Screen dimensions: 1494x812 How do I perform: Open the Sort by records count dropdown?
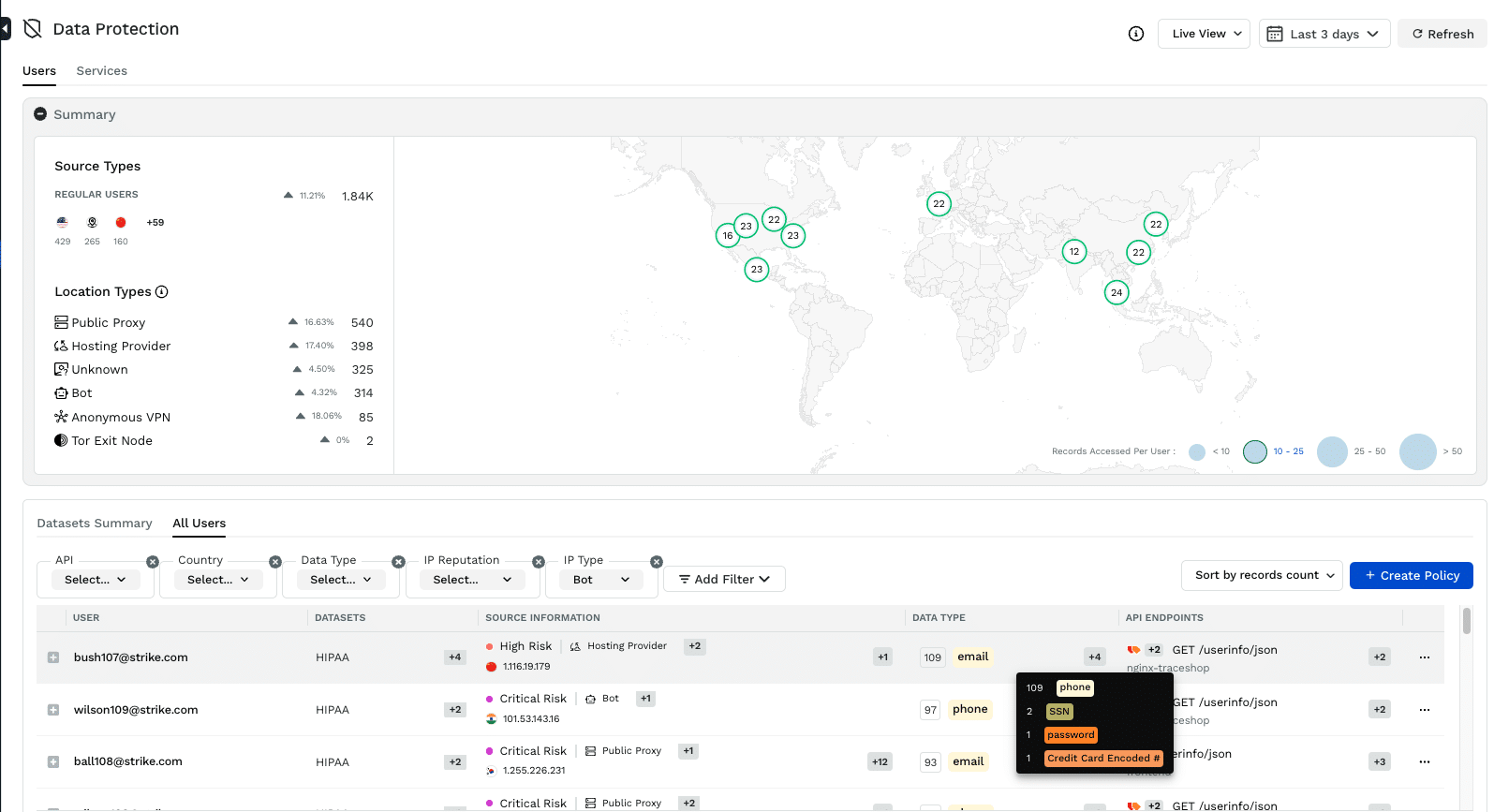(1262, 575)
